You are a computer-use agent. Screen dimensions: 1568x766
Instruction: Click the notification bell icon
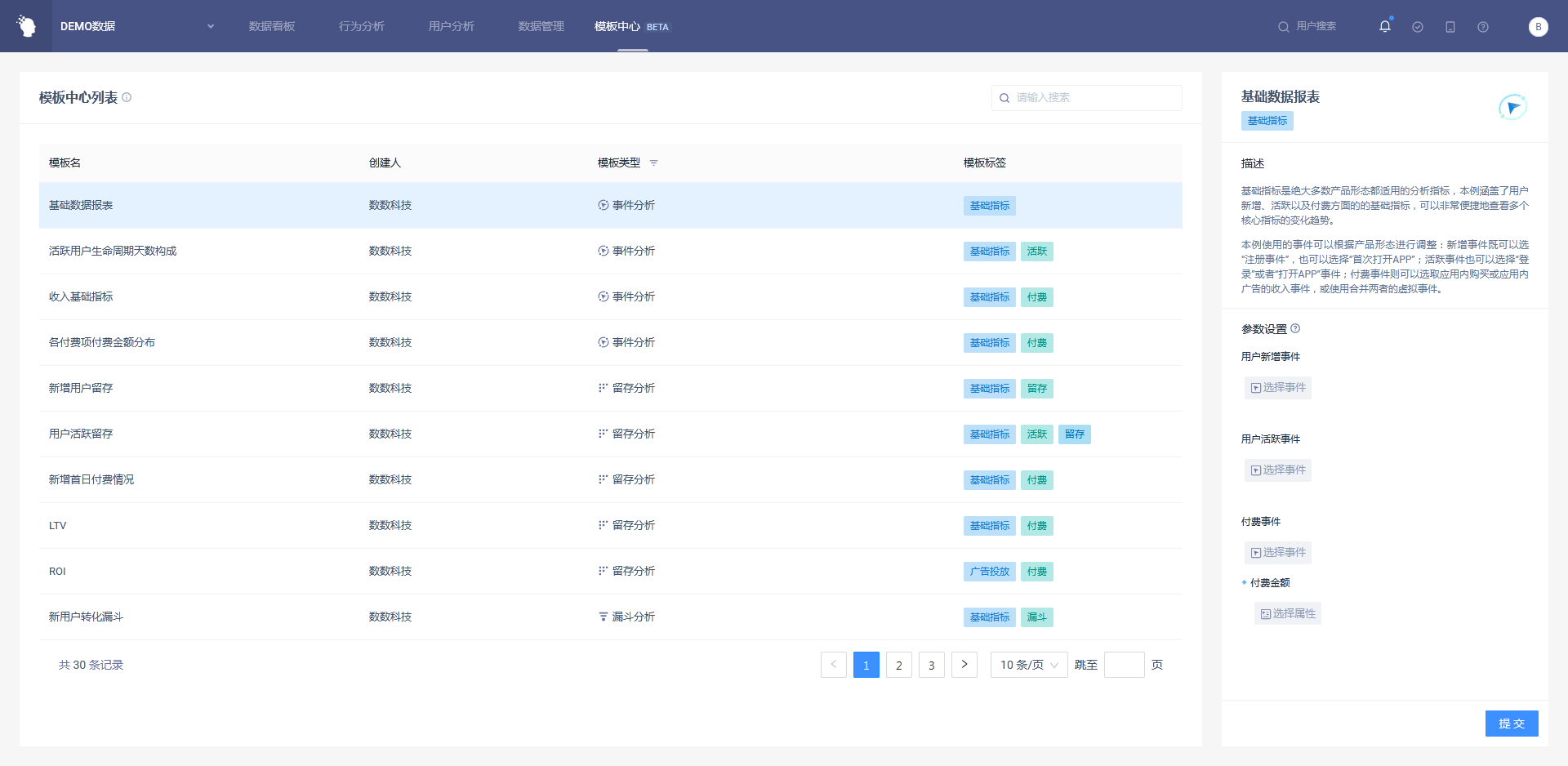(1384, 26)
